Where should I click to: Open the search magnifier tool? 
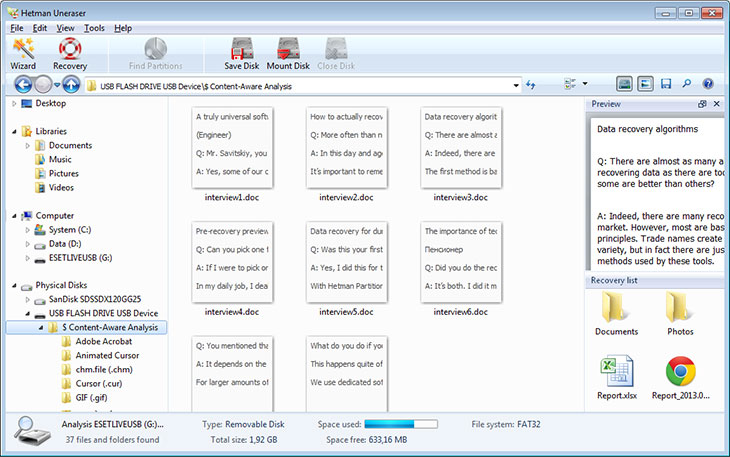point(687,84)
